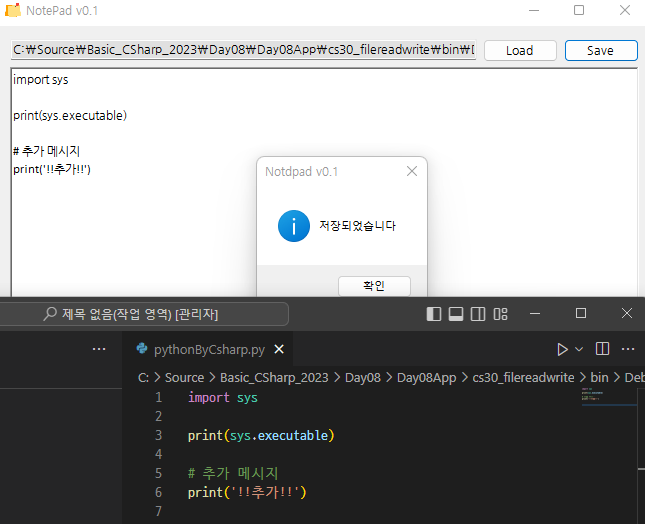
Task: Toggle VS Code secondary side bar icon
Action: [478, 314]
